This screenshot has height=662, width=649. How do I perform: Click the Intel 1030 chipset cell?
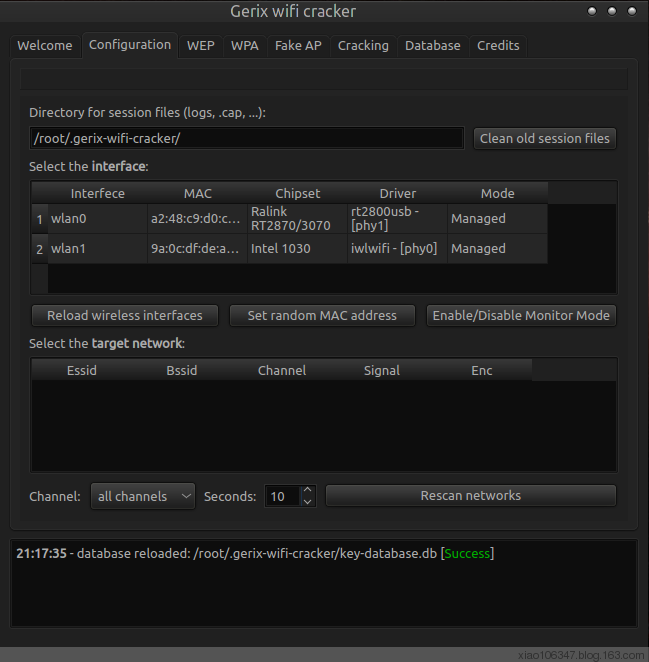click(298, 249)
